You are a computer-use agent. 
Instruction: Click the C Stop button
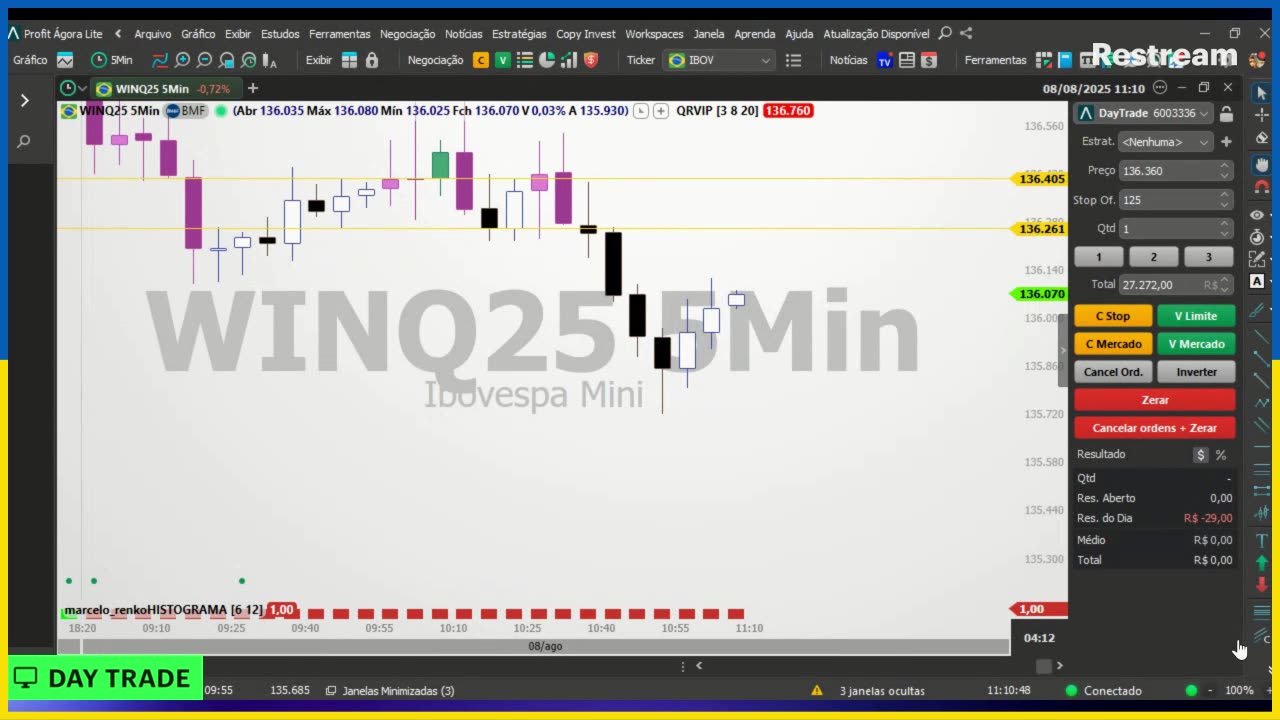coord(1113,316)
